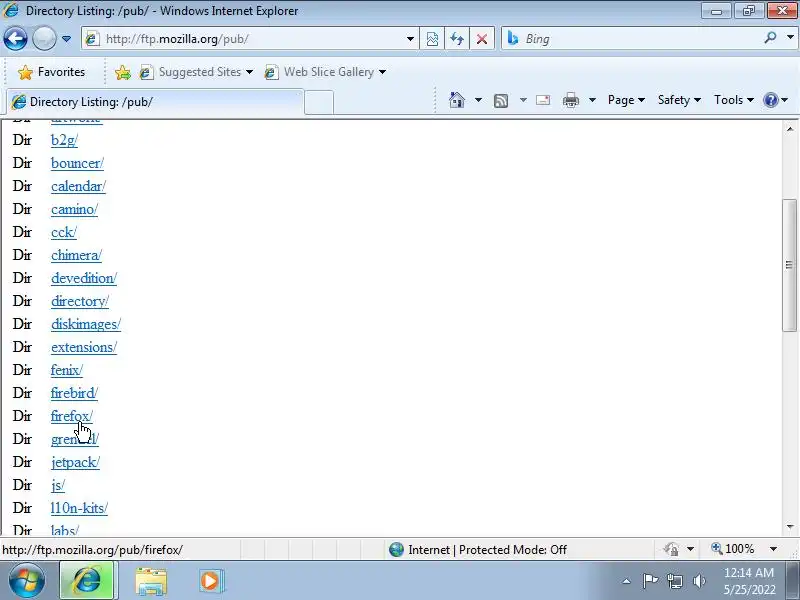Screen dimensions: 800x600
Task: Click the scrollbar down arrow
Action: click(790, 526)
